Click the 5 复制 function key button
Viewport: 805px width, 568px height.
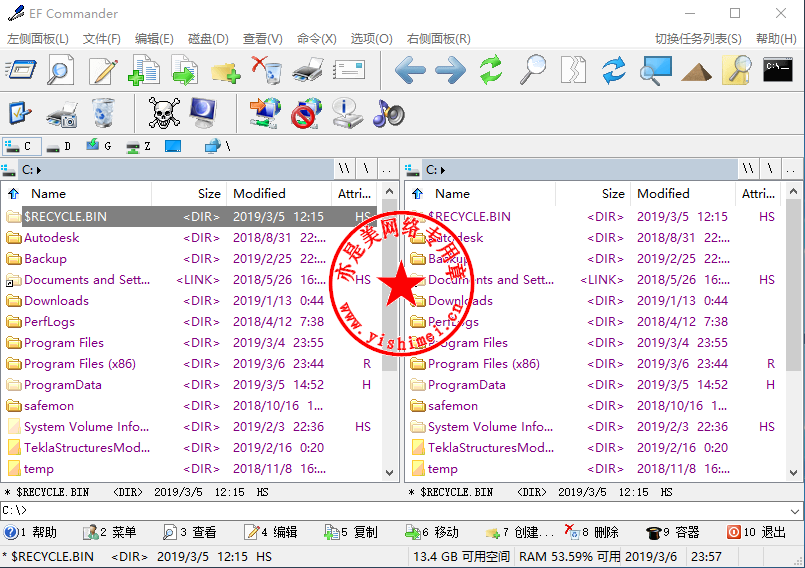pyautogui.click(x=352, y=532)
